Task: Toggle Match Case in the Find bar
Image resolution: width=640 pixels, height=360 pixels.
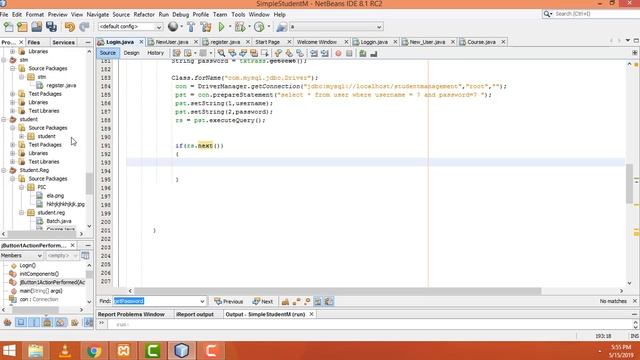Action: pyautogui.click(x=285, y=301)
